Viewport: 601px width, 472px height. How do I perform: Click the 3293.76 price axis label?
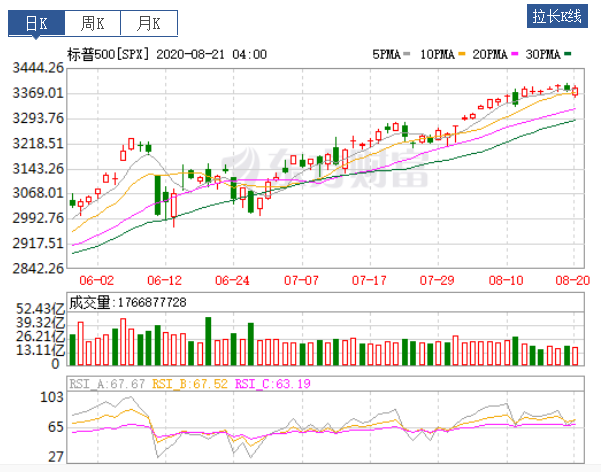38,118
